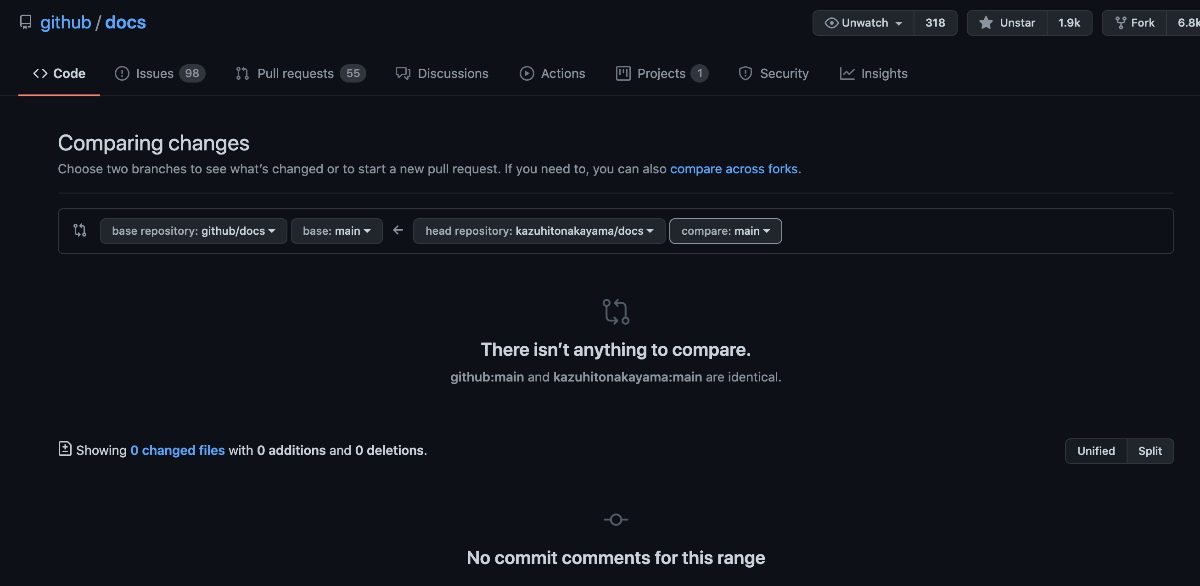Viewport: 1200px width, 586px height.
Task: Click the left arrow between base and head
Action: tap(398, 230)
